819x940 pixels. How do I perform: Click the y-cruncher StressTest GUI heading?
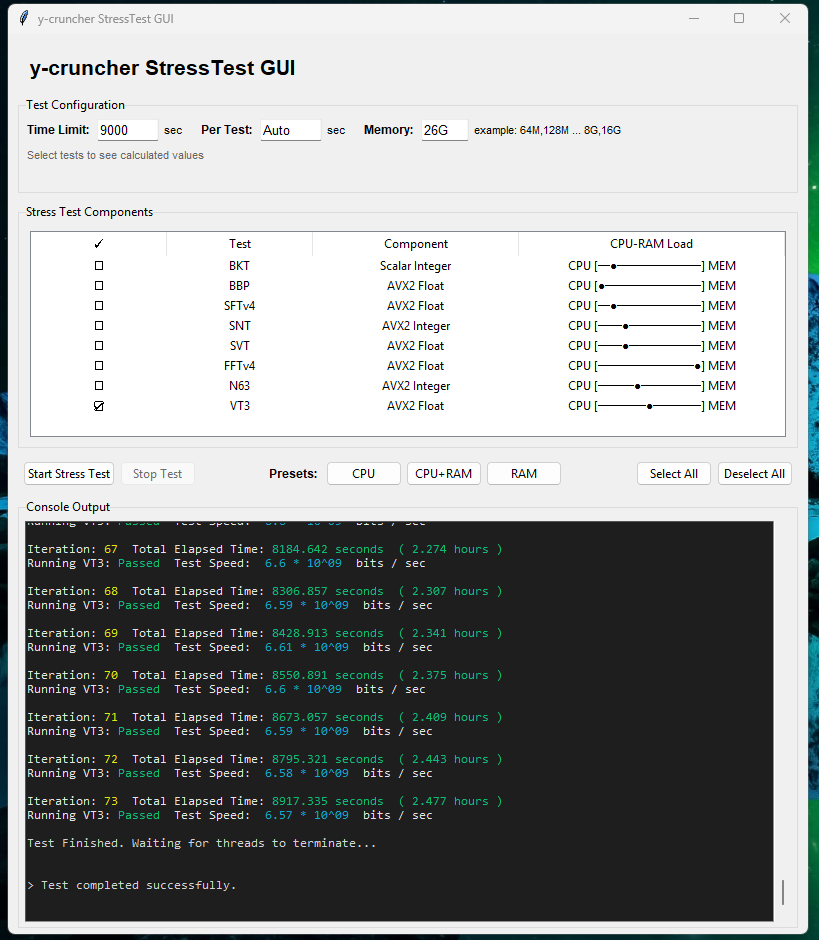click(162, 68)
